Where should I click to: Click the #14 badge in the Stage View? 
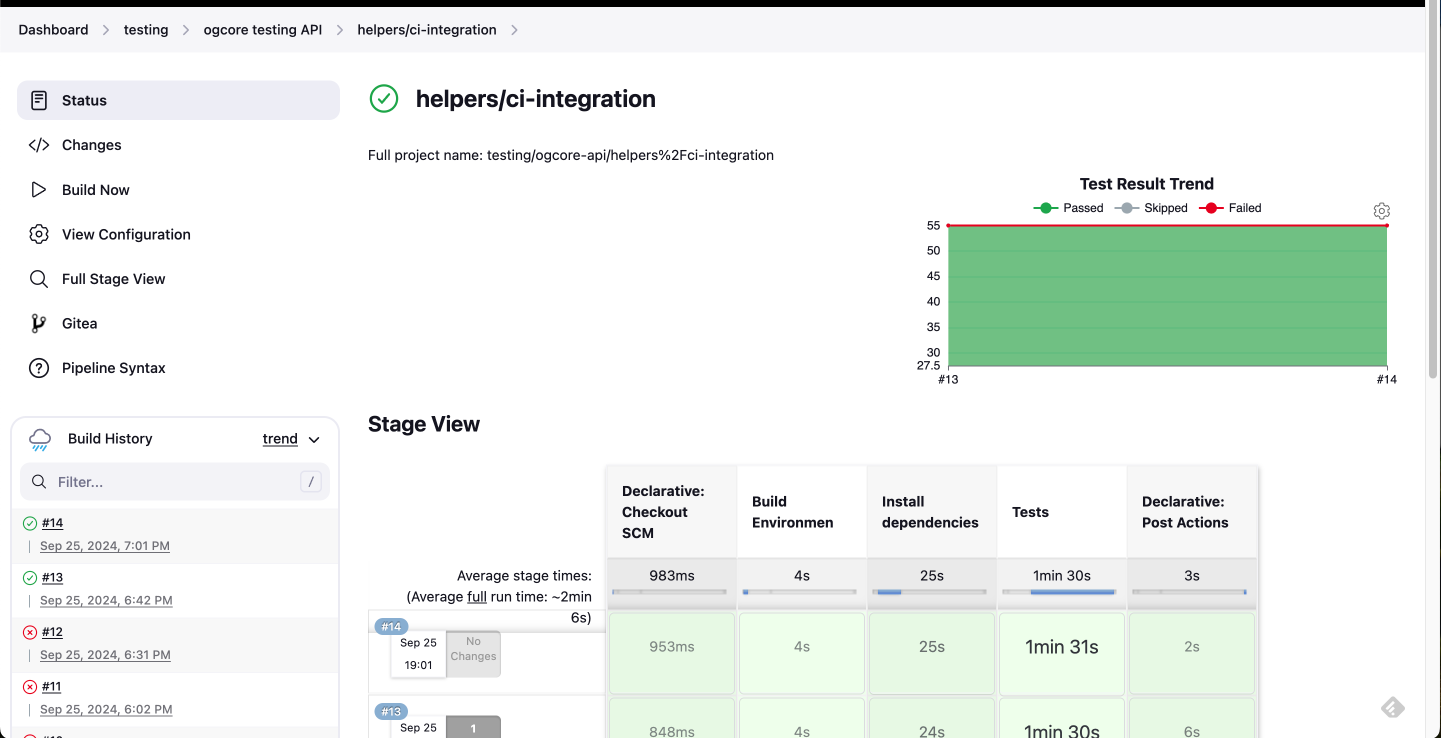390,627
